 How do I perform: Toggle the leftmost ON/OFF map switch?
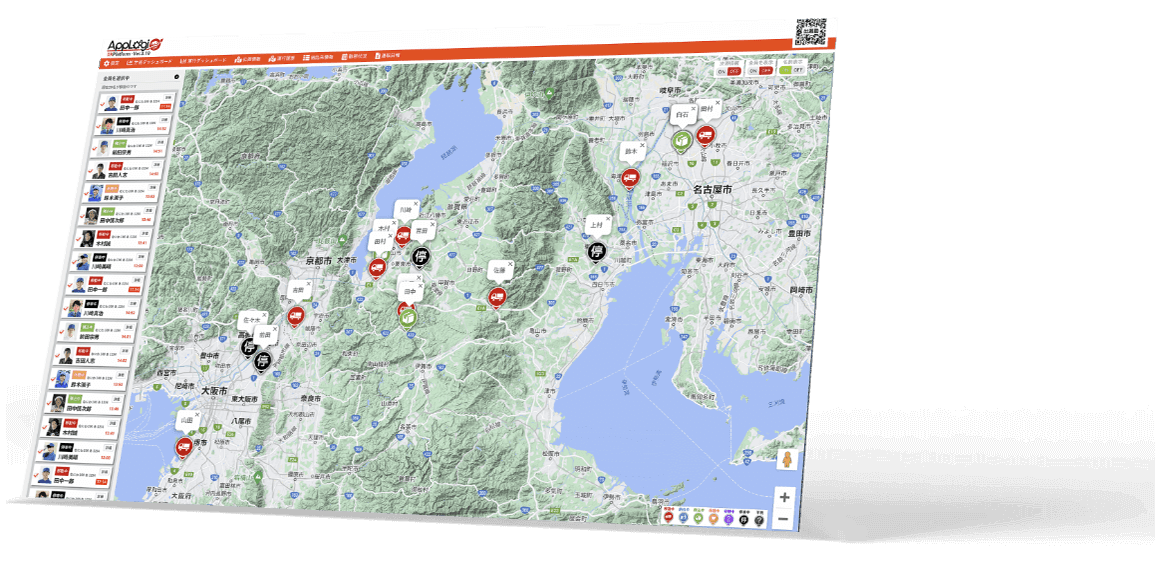(729, 71)
